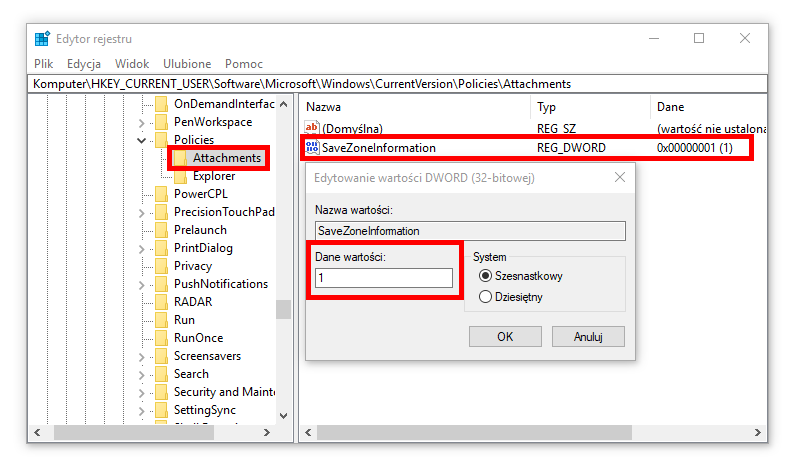The height and width of the screenshot is (470, 802).
Task: Maximize the Registry Editor window
Action: (x=699, y=38)
